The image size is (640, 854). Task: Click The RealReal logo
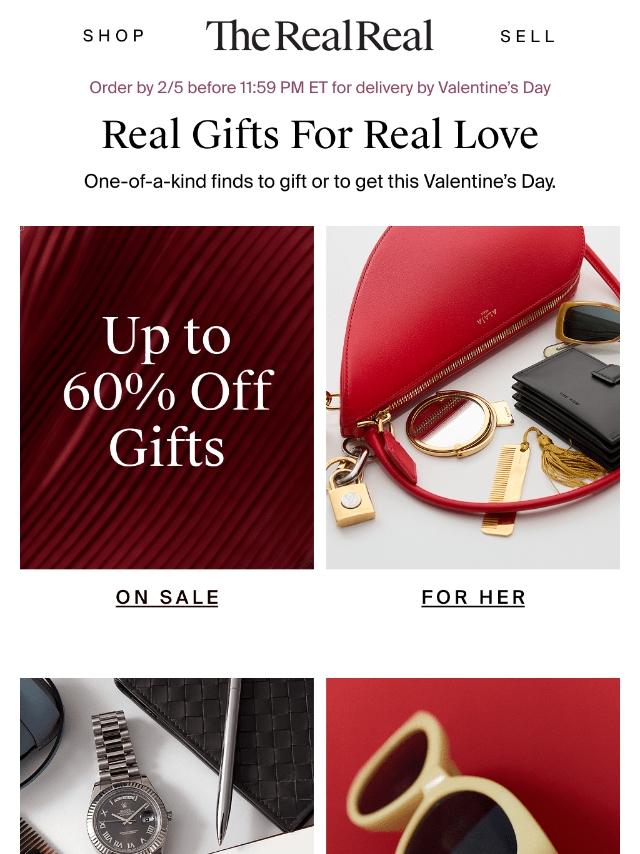point(320,35)
